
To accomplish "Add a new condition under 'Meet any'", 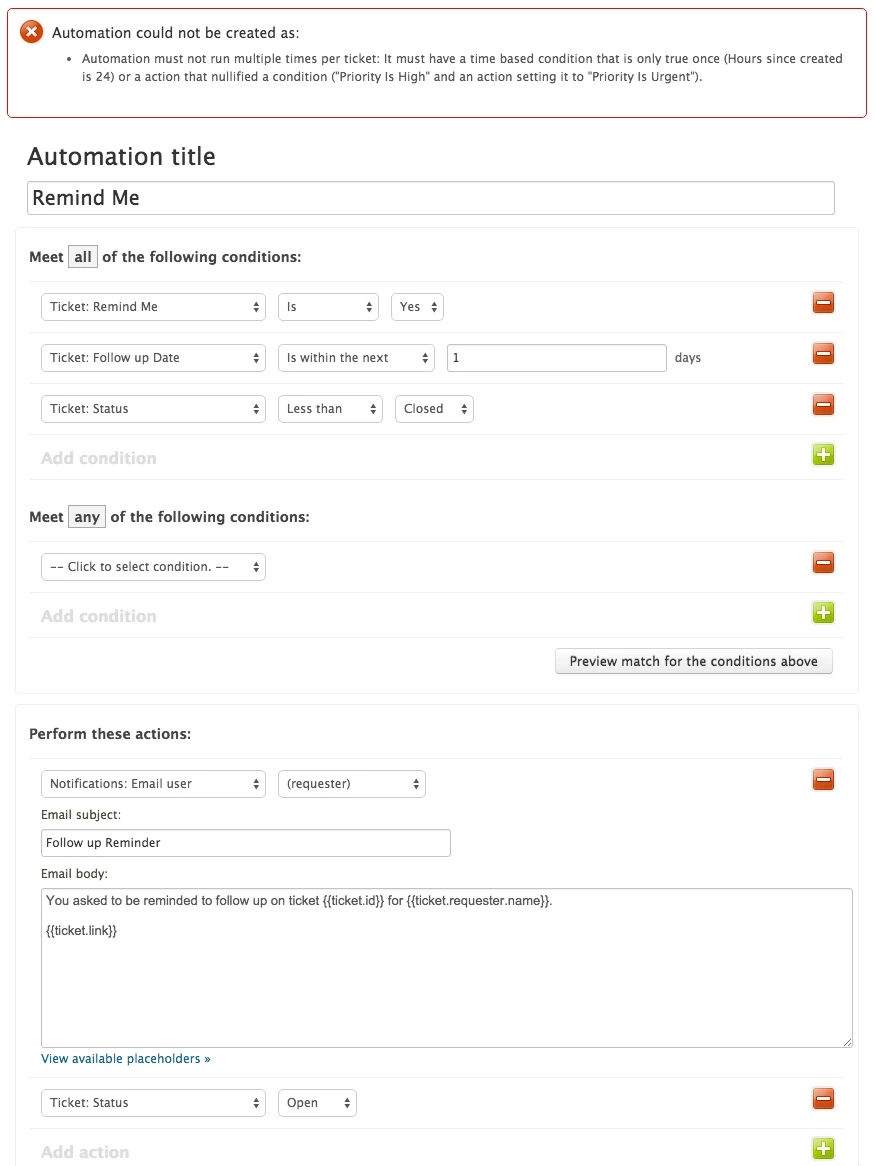I will coord(823,613).
